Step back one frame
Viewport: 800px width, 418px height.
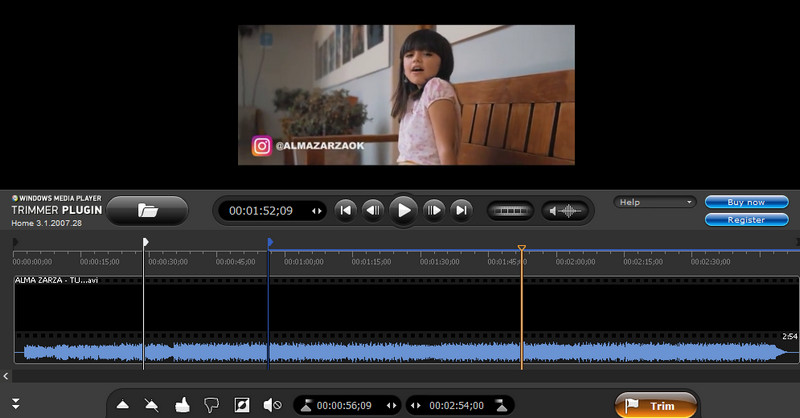pos(373,210)
